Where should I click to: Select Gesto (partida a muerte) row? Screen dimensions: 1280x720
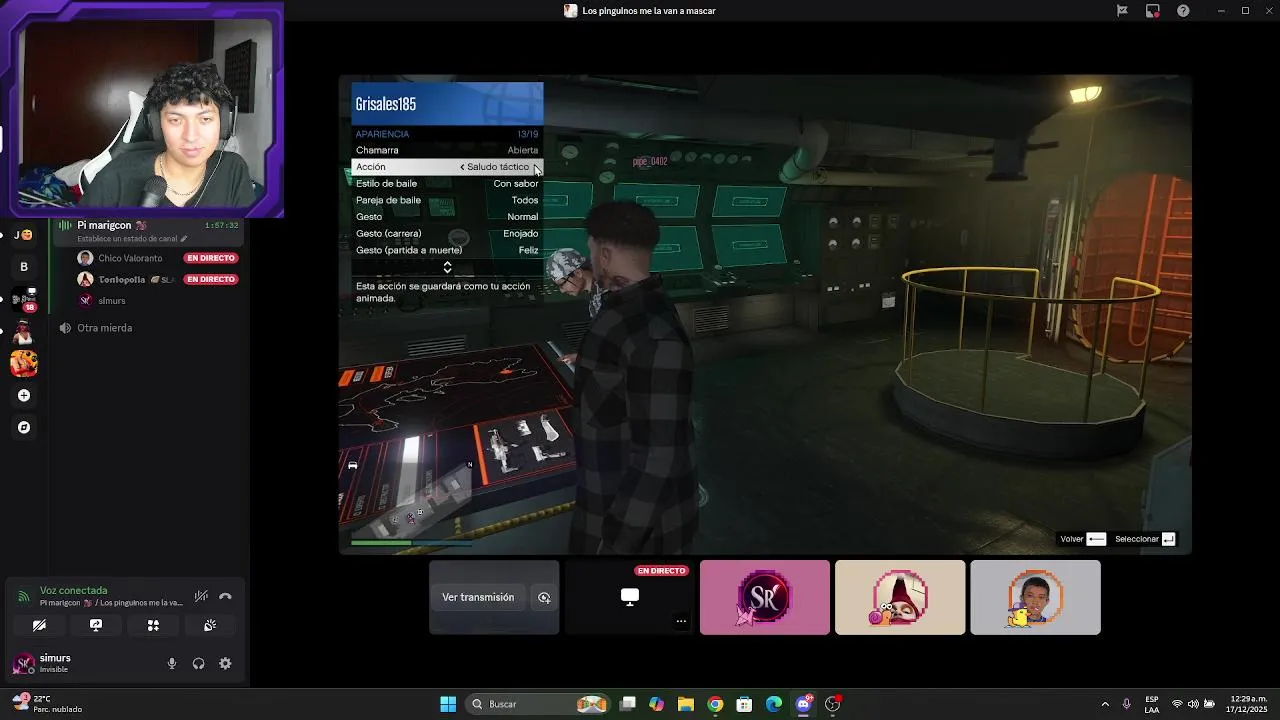[447, 250]
